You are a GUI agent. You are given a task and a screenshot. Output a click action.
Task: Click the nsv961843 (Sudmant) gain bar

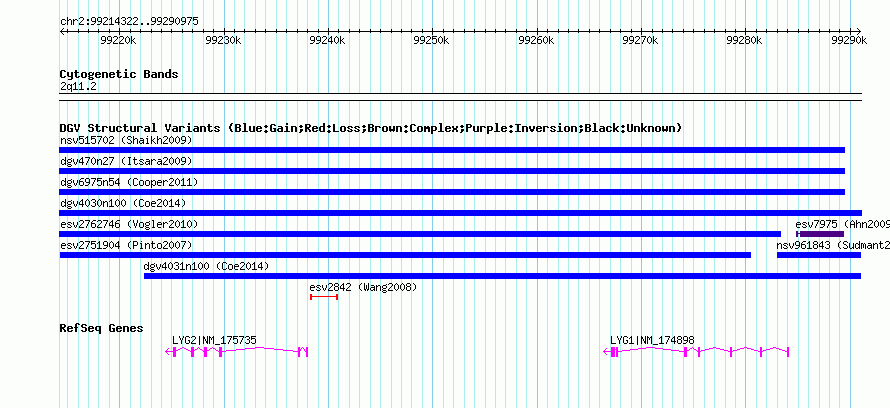[819, 255]
